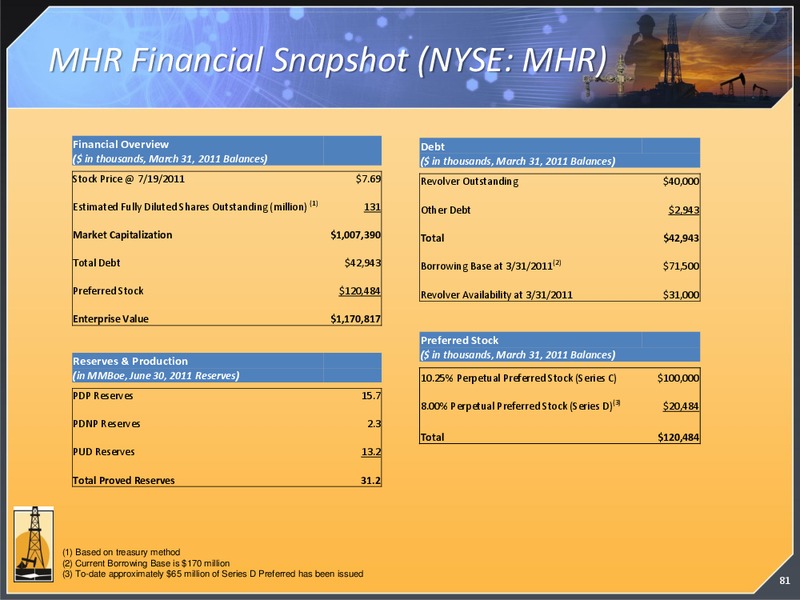The width and height of the screenshot is (800, 600).
Task: Select the $2,943 other debt value
Action: pyautogui.click(x=684, y=210)
